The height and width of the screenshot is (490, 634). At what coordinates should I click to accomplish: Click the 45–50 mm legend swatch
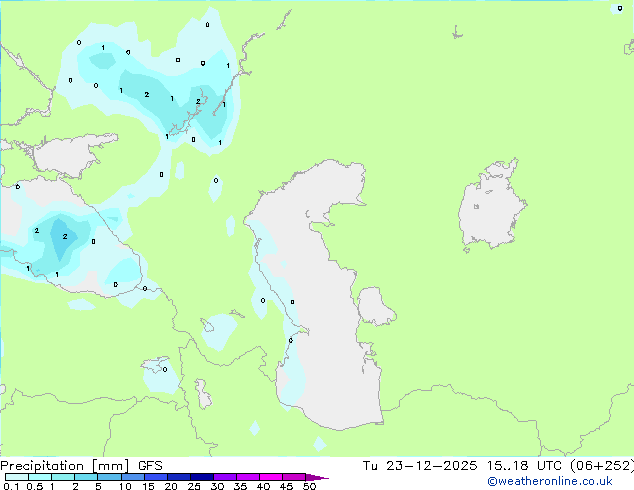[x=294, y=477]
